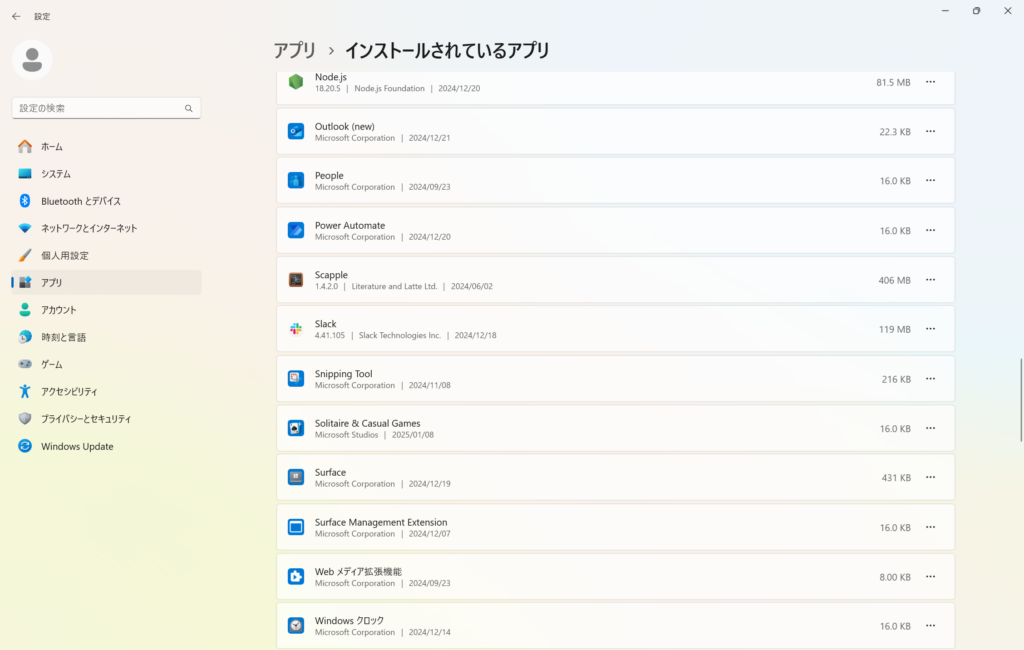The height and width of the screenshot is (650, 1024).
Task: Click the Surface app icon
Action: (x=296, y=477)
